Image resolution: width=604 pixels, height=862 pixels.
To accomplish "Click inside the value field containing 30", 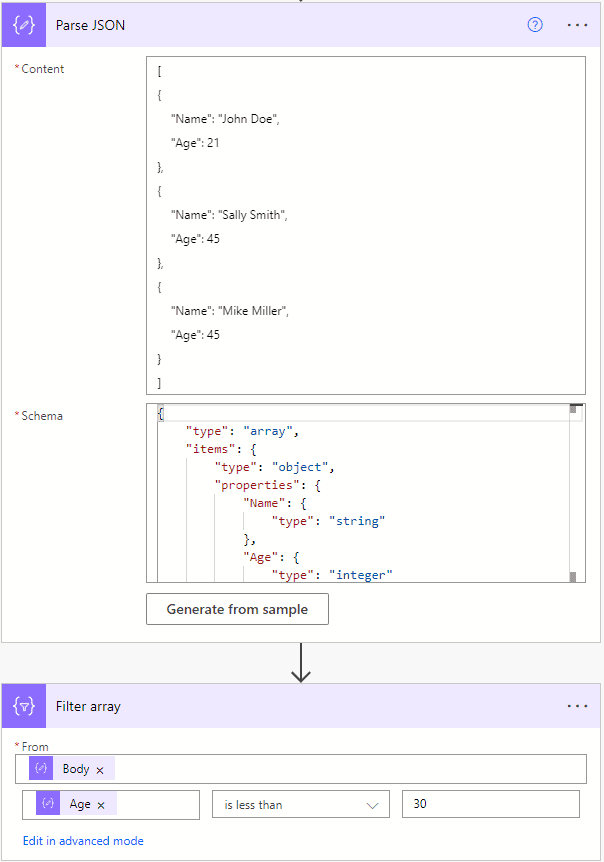I will pyautogui.click(x=490, y=804).
